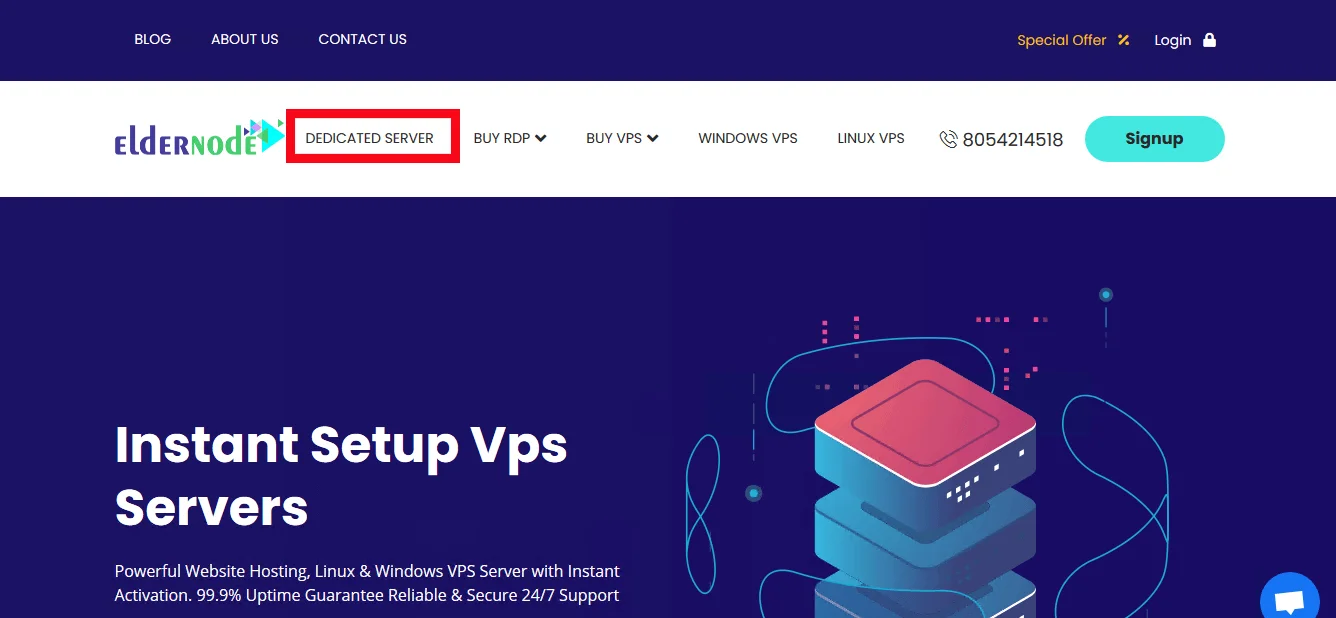
Task: Expand the BUY VPS dropdown arrow
Action: (x=653, y=139)
